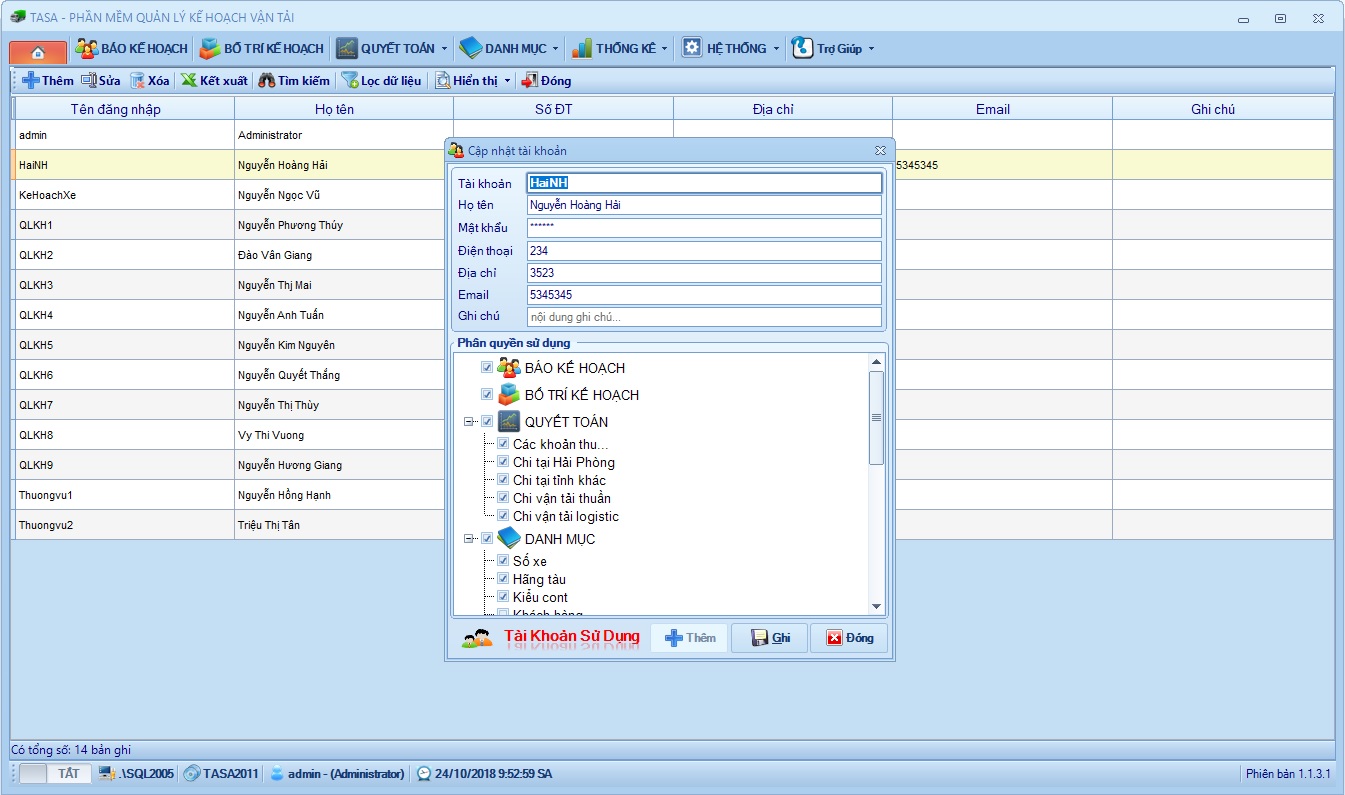Click the Lọc dữ liệu filter icon
1345x795 pixels.
click(349, 81)
